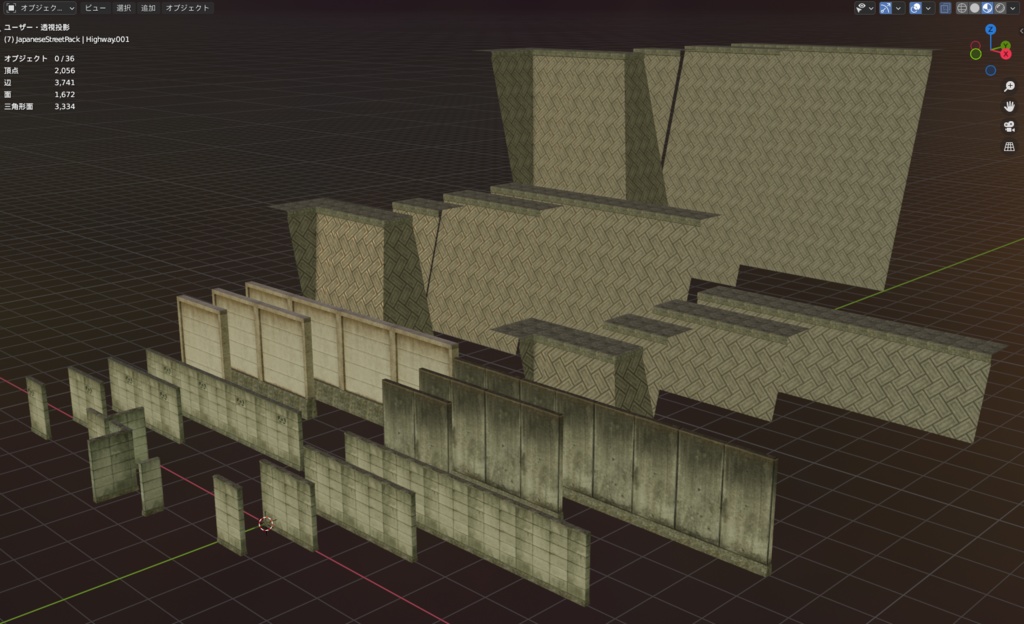Click the 三角形面 3,334 statistic
Image resolution: width=1024 pixels, height=624 pixels.
pyautogui.click(x=39, y=106)
